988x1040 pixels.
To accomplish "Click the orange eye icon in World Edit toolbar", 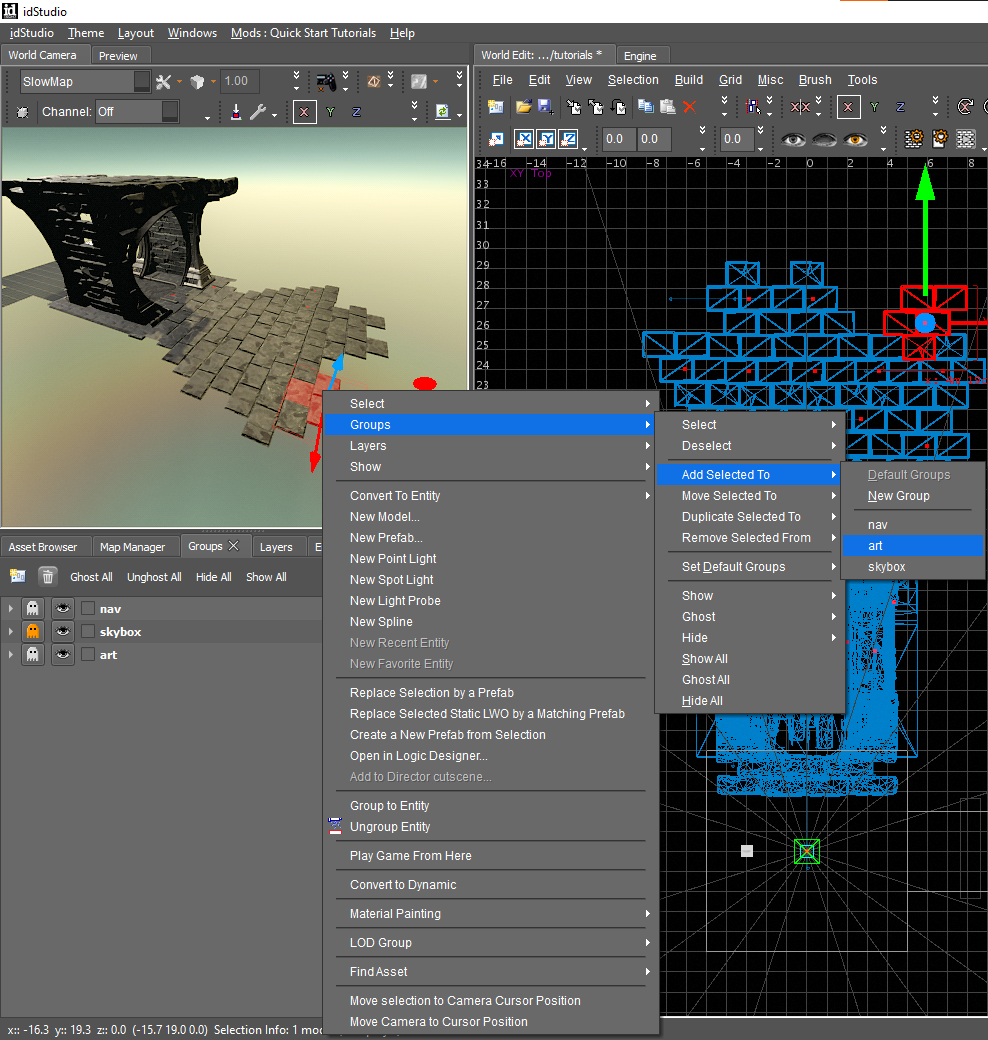I will point(855,139).
